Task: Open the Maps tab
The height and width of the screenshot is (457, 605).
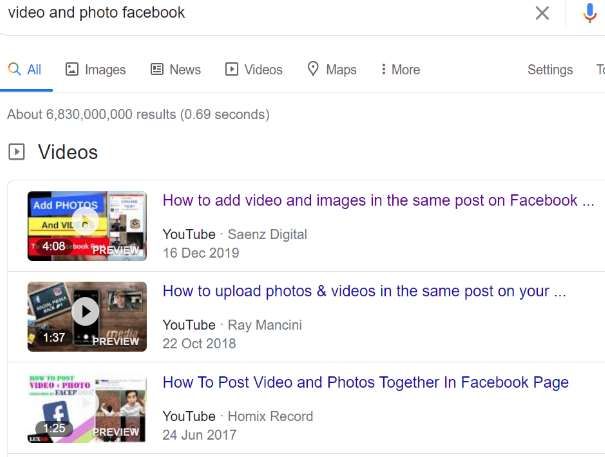Action: click(x=332, y=69)
